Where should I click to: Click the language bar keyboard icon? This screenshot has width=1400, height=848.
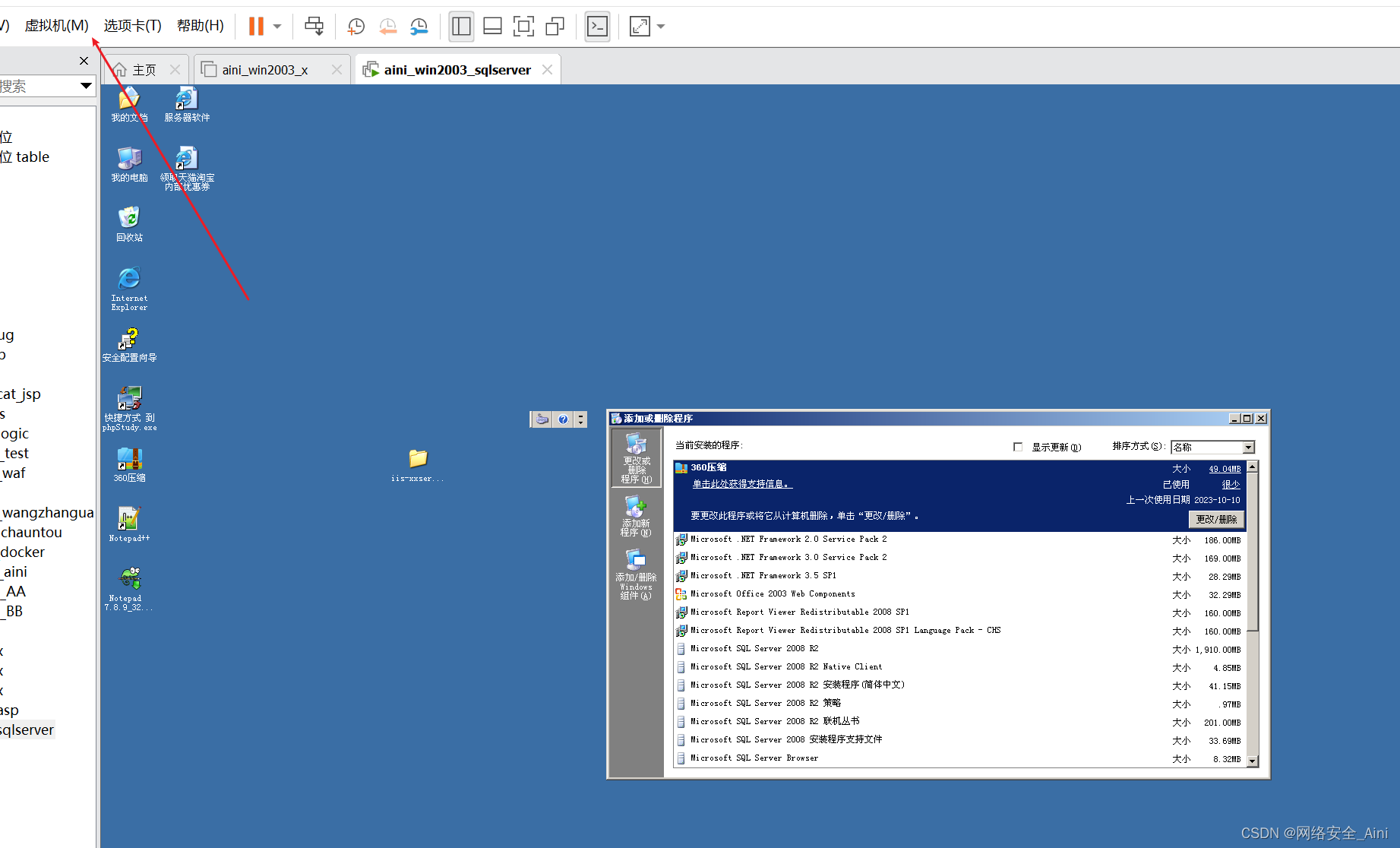[542, 419]
